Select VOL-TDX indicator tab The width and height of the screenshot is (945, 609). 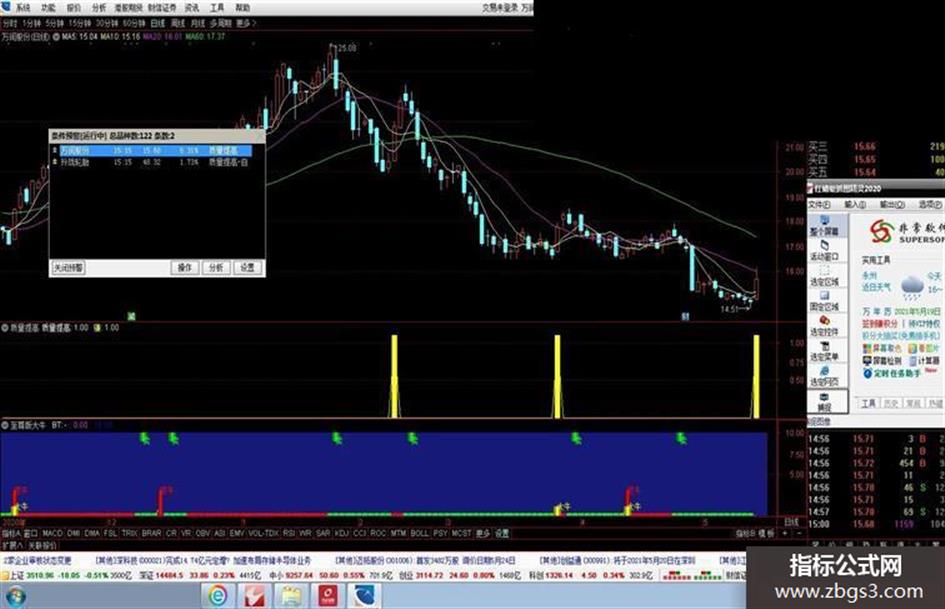click(263, 534)
